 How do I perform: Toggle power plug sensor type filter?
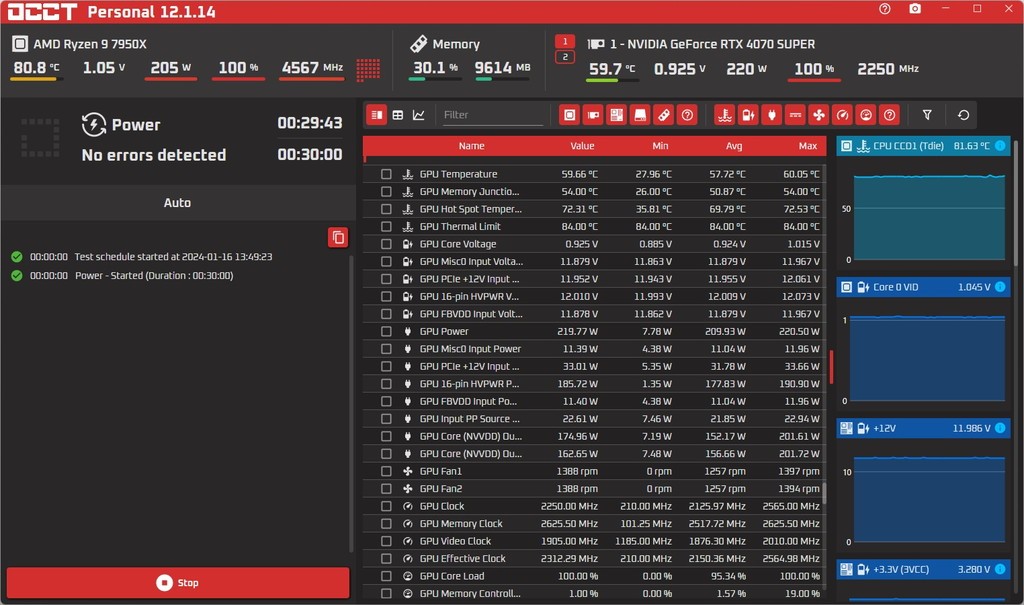(x=771, y=115)
